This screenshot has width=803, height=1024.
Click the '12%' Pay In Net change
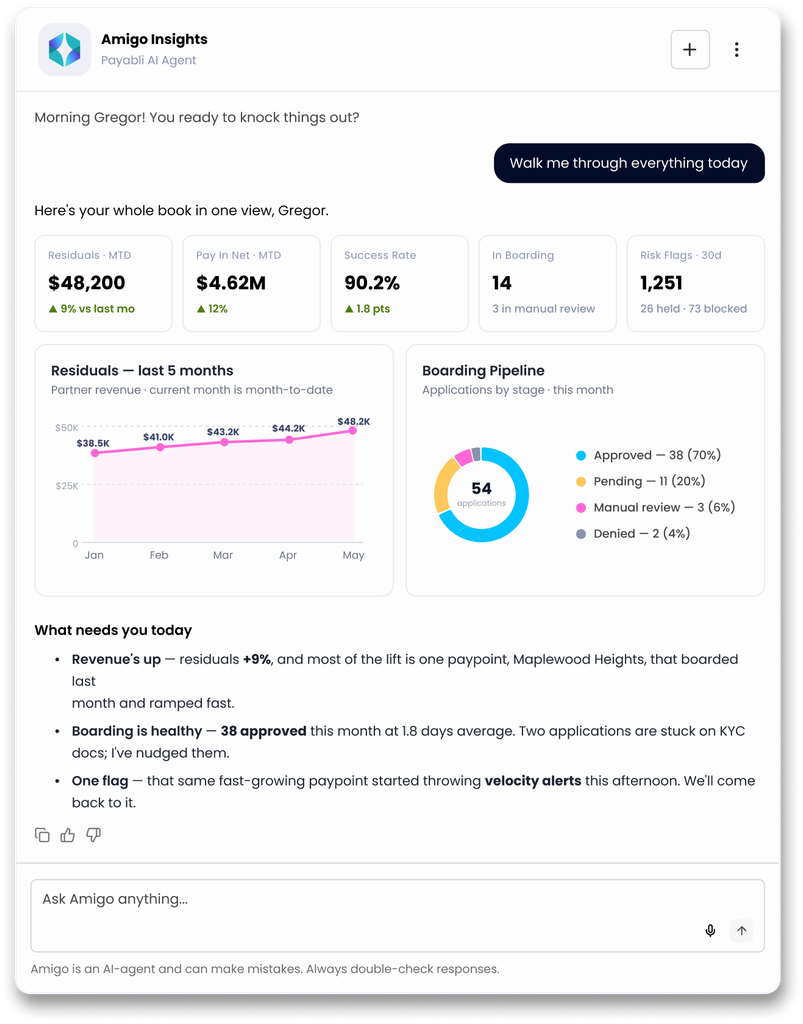212,309
